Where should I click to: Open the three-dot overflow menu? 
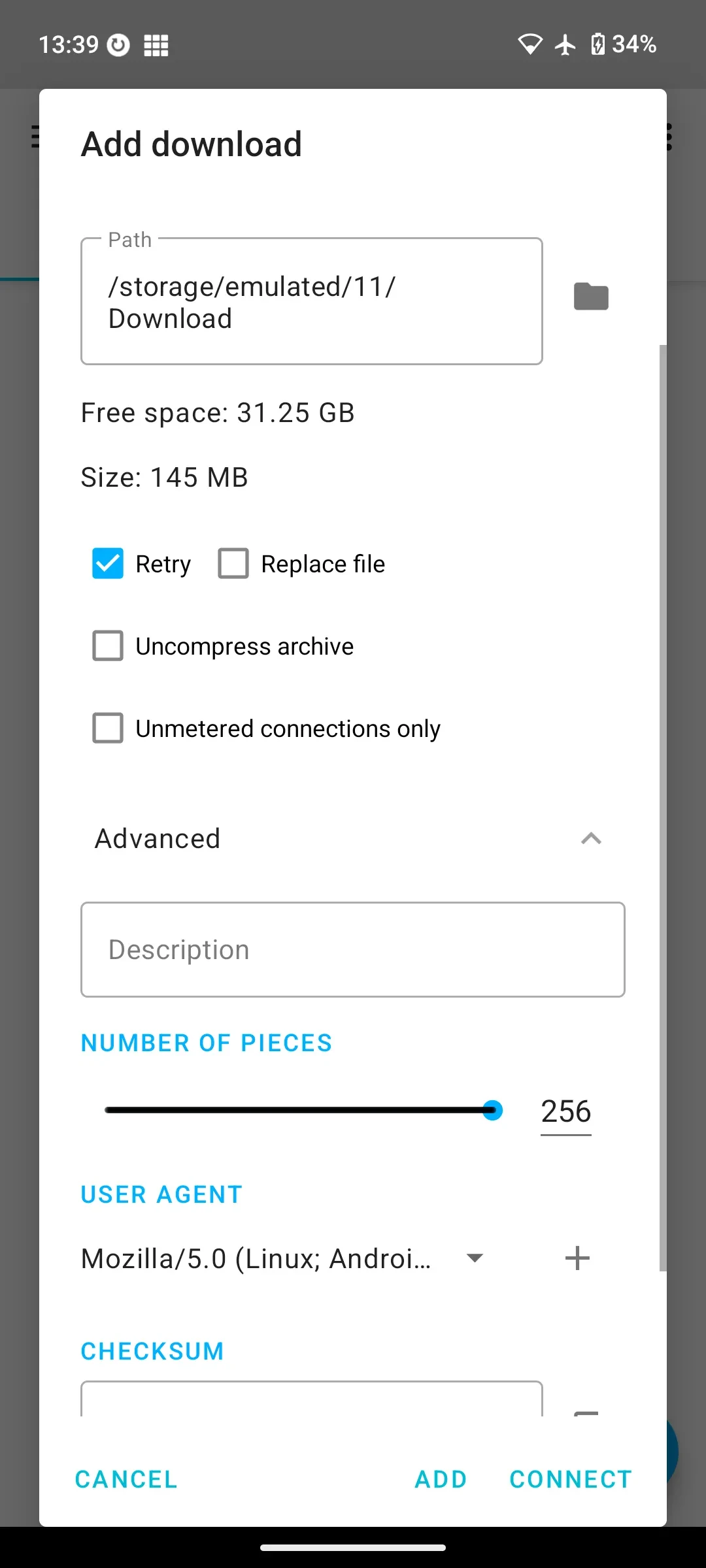tap(668, 137)
